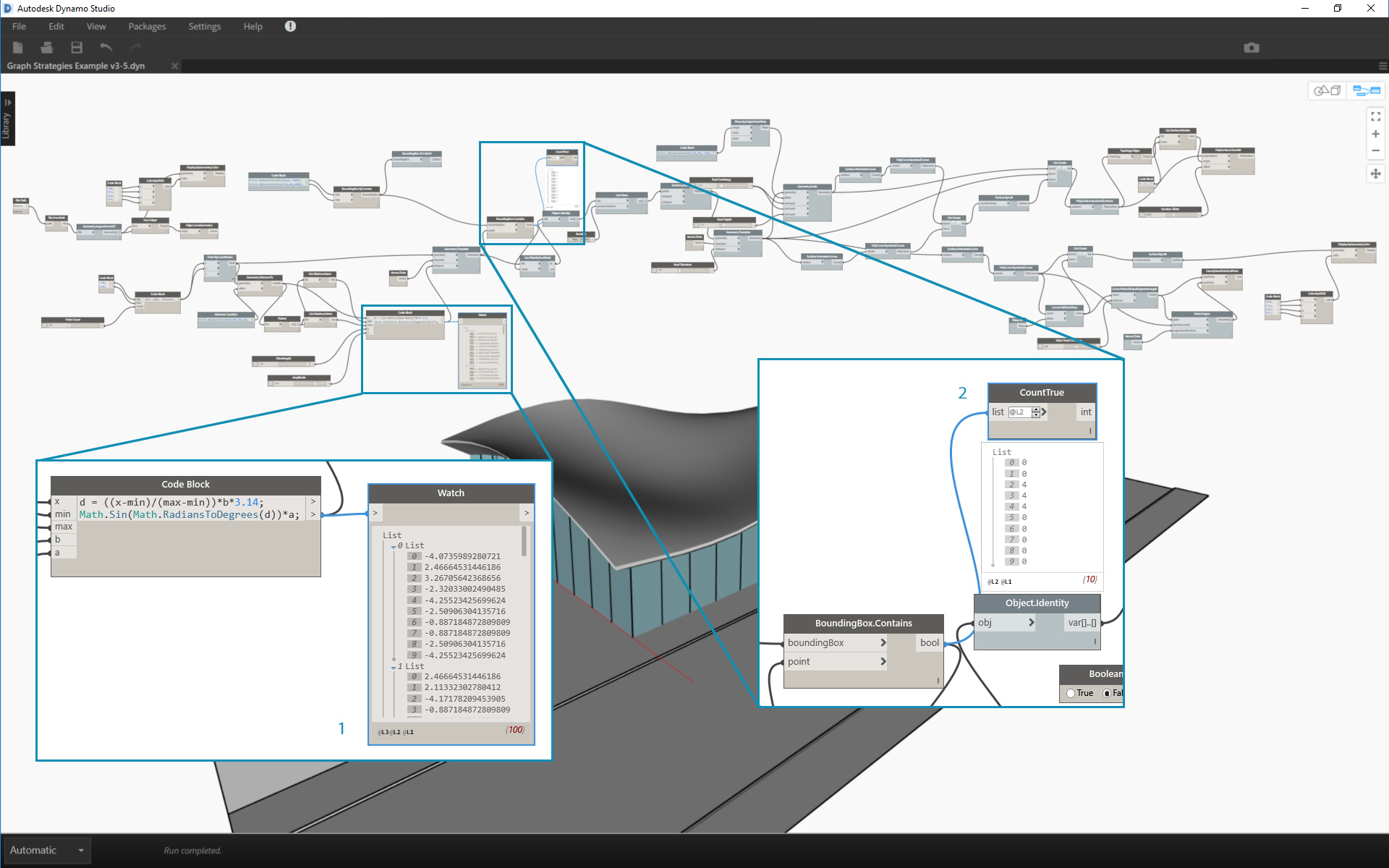Select the True radio button on Boolean node

click(1071, 693)
